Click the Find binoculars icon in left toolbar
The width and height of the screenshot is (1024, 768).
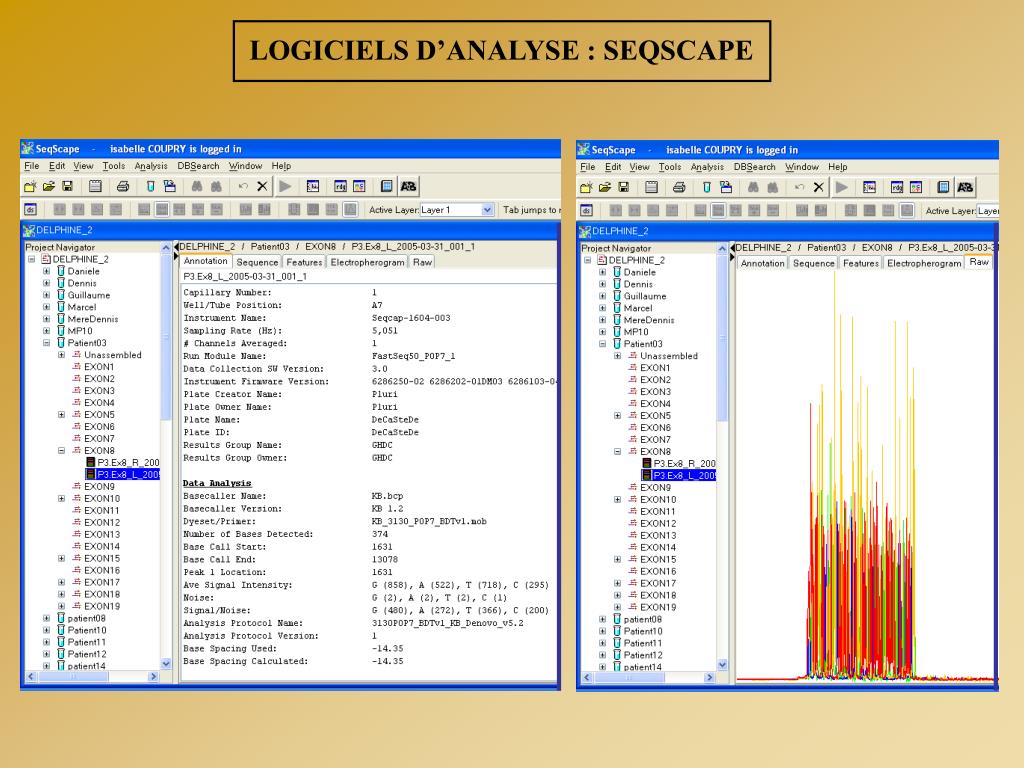(x=197, y=187)
